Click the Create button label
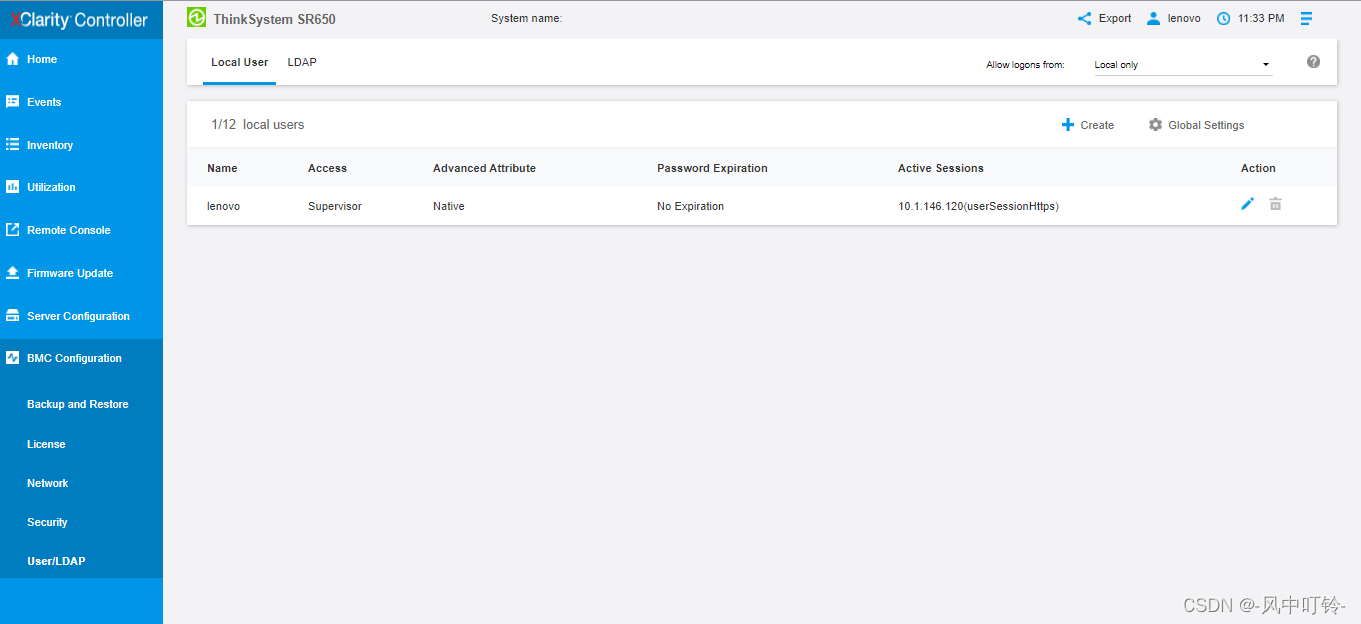This screenshot has height=624, width=1361. tap(1097, 125)
